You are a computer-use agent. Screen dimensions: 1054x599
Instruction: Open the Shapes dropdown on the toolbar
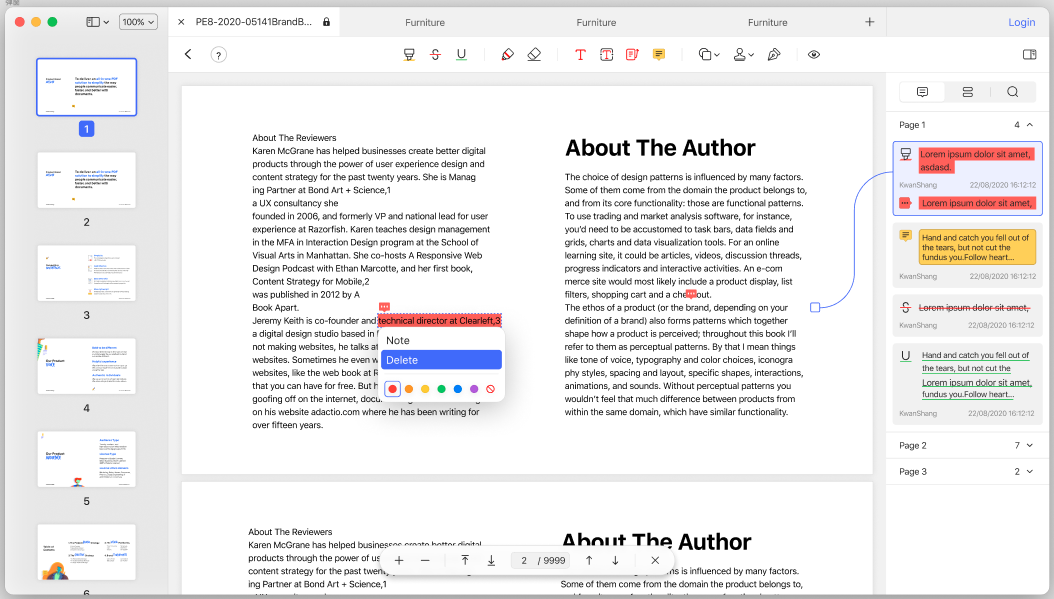[x=707, y=54]
